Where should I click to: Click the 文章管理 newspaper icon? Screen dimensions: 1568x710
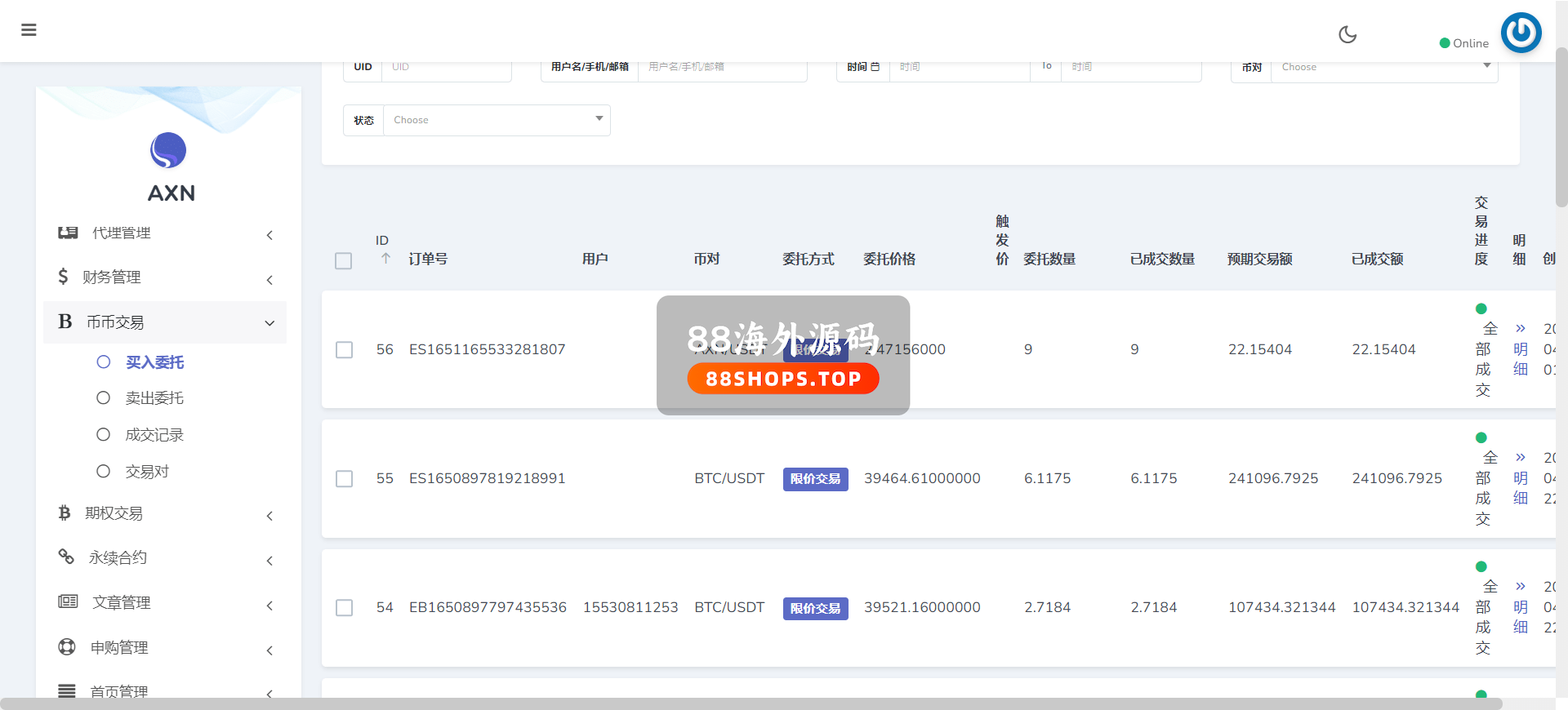[68, 601]
